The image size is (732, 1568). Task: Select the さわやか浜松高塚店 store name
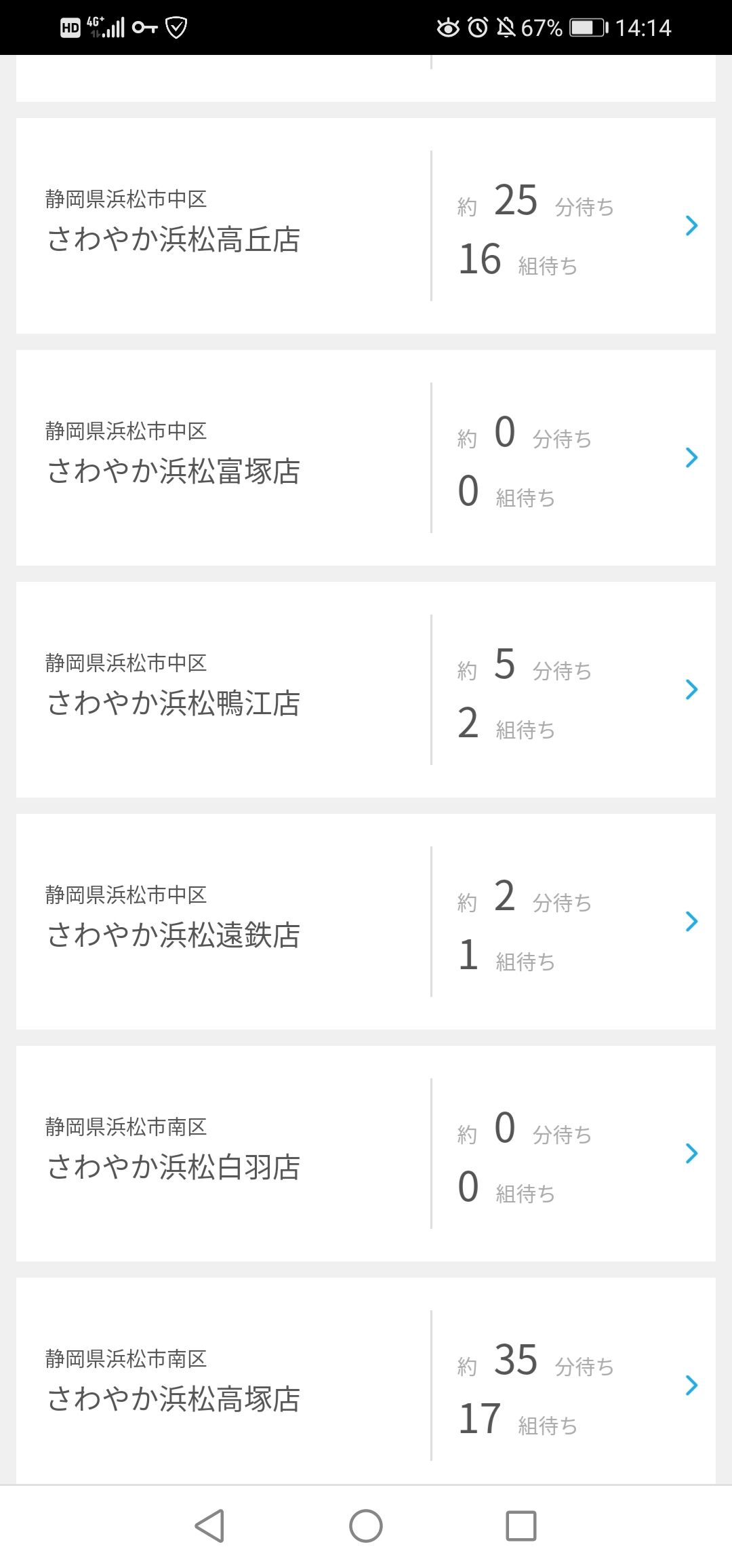click(x=174, y=1398)
